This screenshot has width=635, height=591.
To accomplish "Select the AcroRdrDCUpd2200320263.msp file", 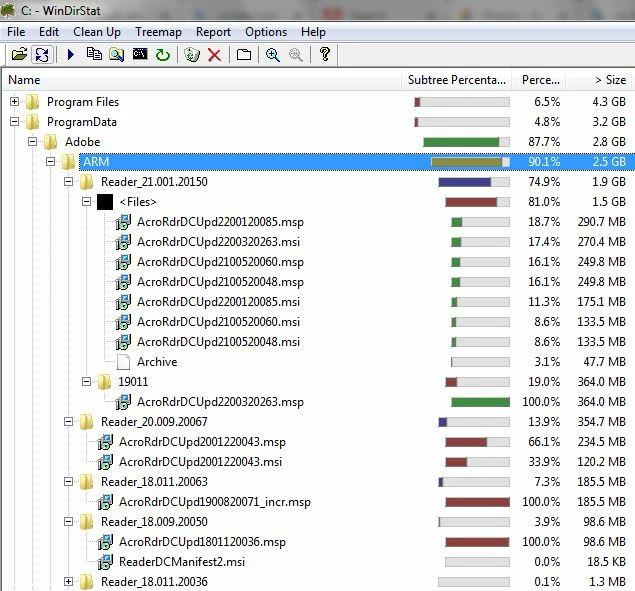I will tap(220, 402).
